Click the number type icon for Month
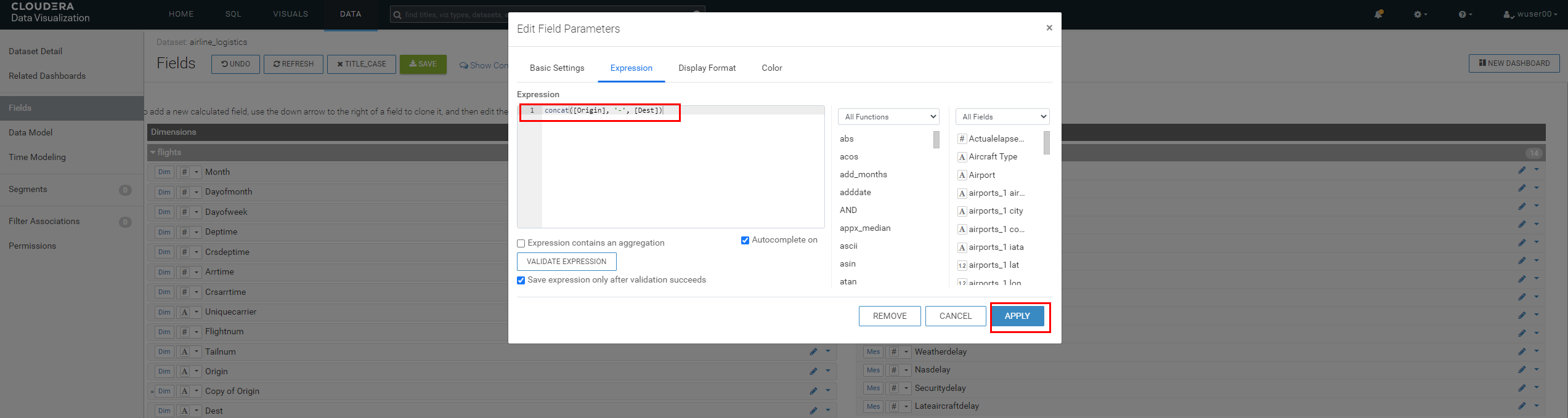This screenshot has height=418, width=1568. [184, 172]
